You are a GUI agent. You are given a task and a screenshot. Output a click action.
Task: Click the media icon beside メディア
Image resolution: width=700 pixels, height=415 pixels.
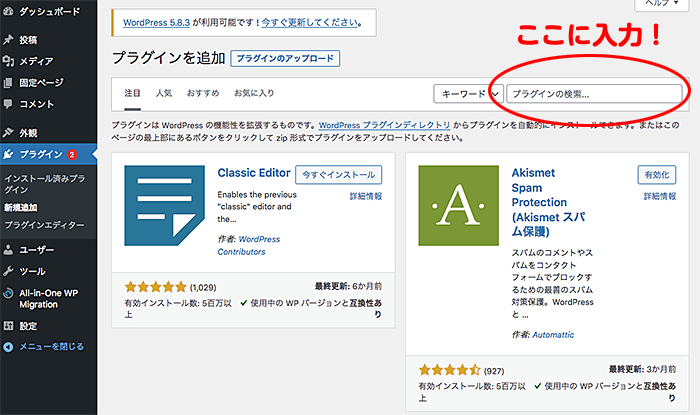pos(8,61)
